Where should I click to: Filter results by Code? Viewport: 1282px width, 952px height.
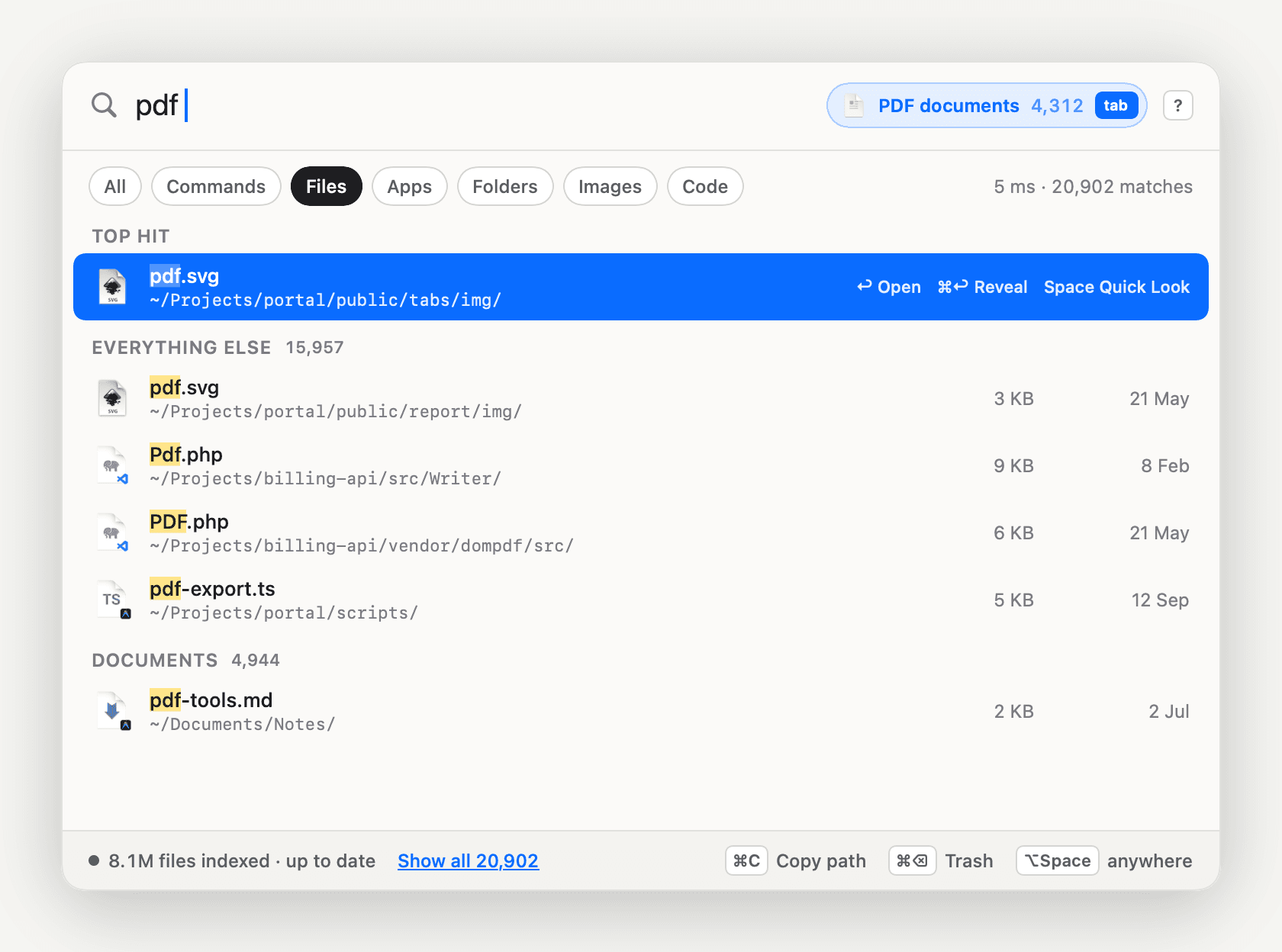click(705, 186)
